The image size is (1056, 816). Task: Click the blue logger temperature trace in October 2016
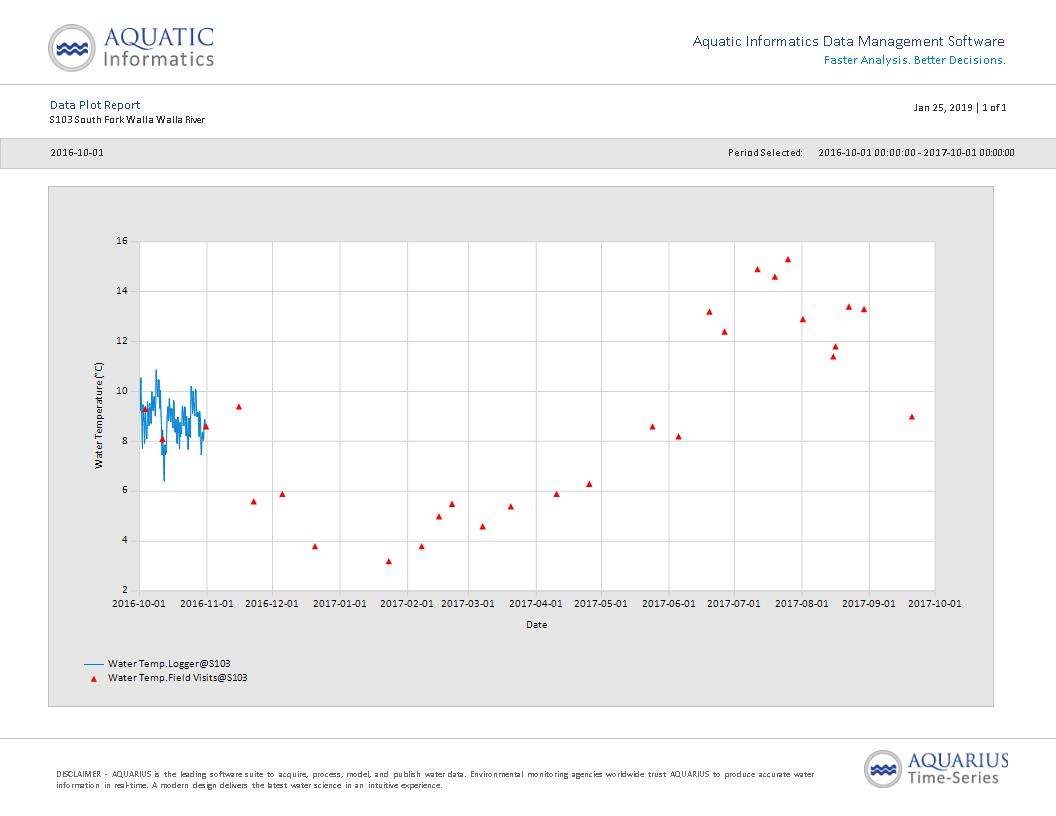click(174, 424)
